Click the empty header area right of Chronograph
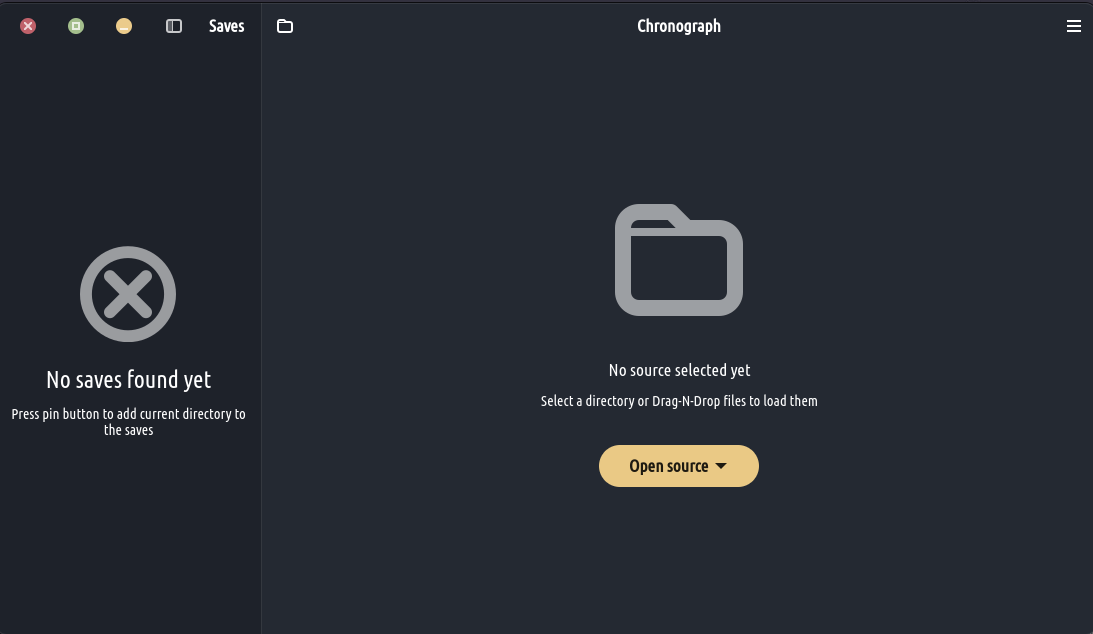The image size is (1093, 634). [900, 26]
